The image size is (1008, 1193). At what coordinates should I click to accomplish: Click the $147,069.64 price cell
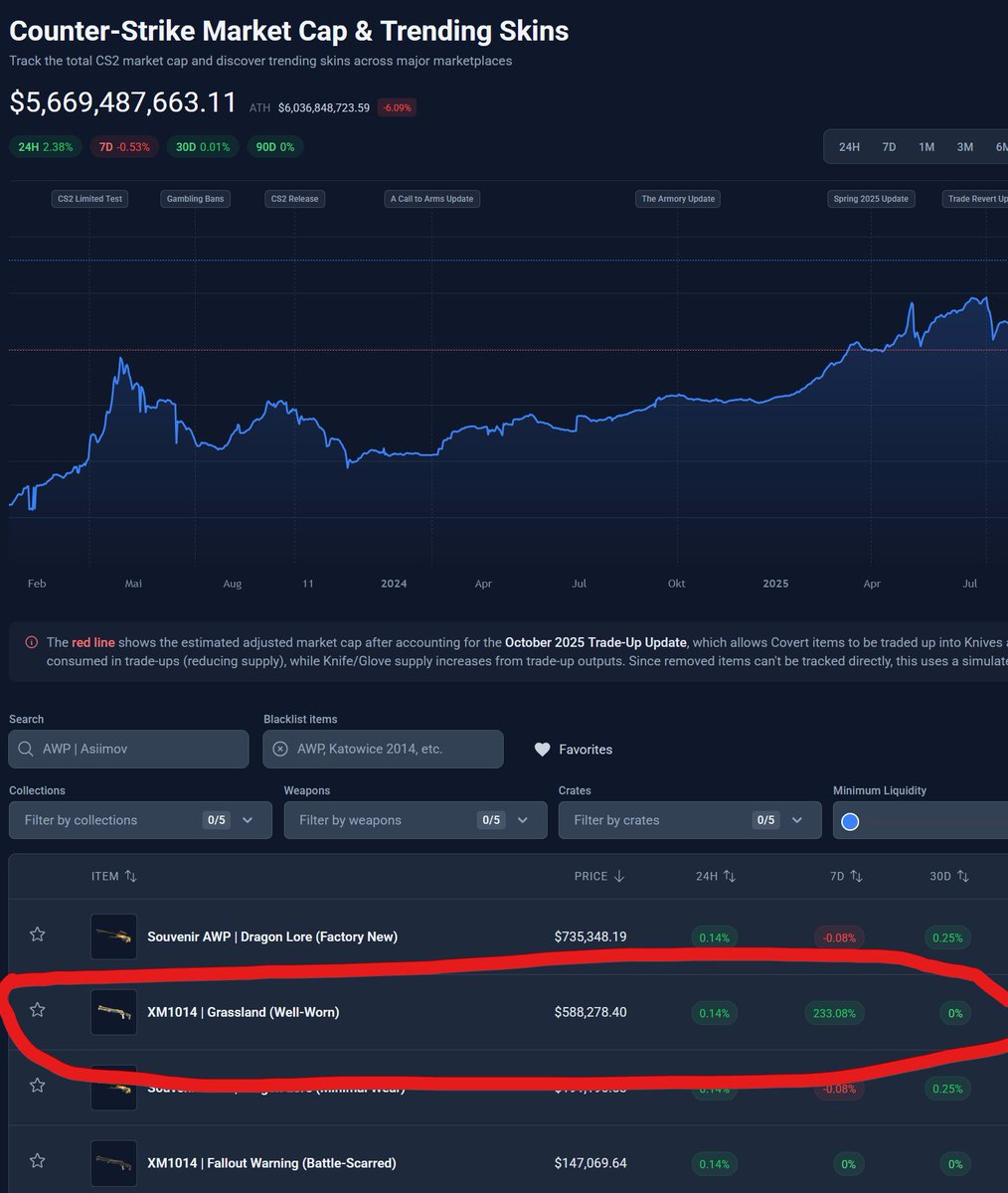click(x=590, y=1163)
